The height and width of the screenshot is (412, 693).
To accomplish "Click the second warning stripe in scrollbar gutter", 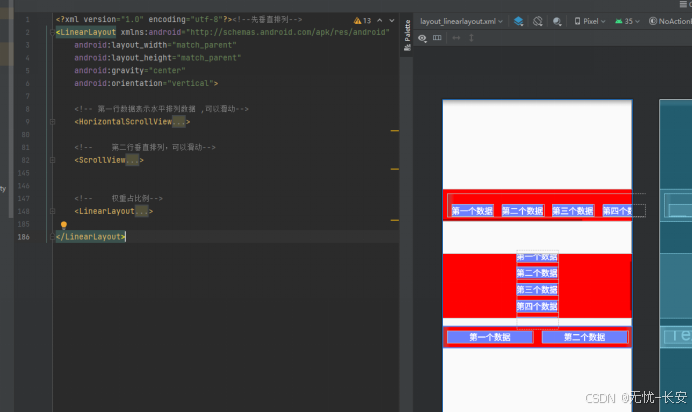I will point(395,169).
